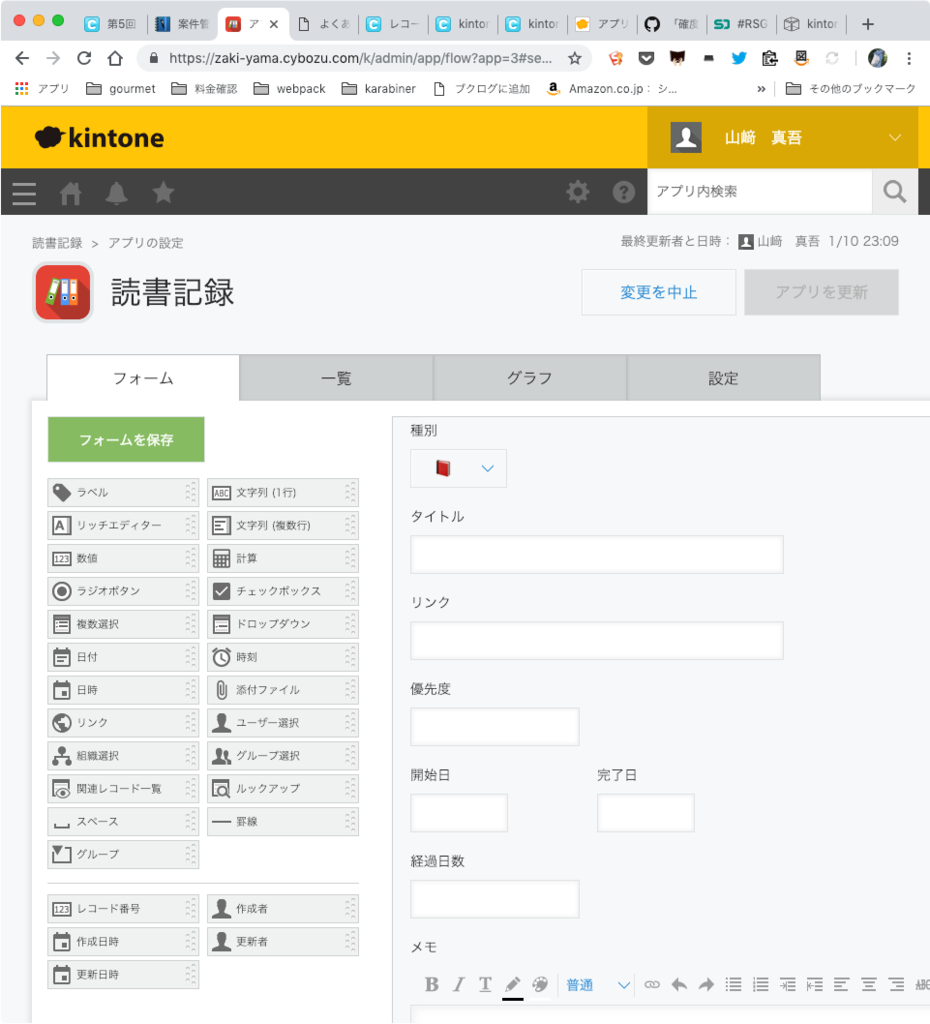Open the app settings gear icon
This screenshot has height=1024, width=930.
577,192
